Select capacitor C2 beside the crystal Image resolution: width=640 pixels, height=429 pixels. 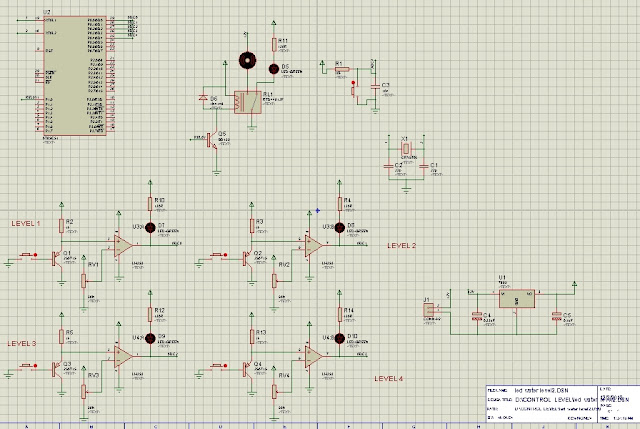(x=388, y=166)
